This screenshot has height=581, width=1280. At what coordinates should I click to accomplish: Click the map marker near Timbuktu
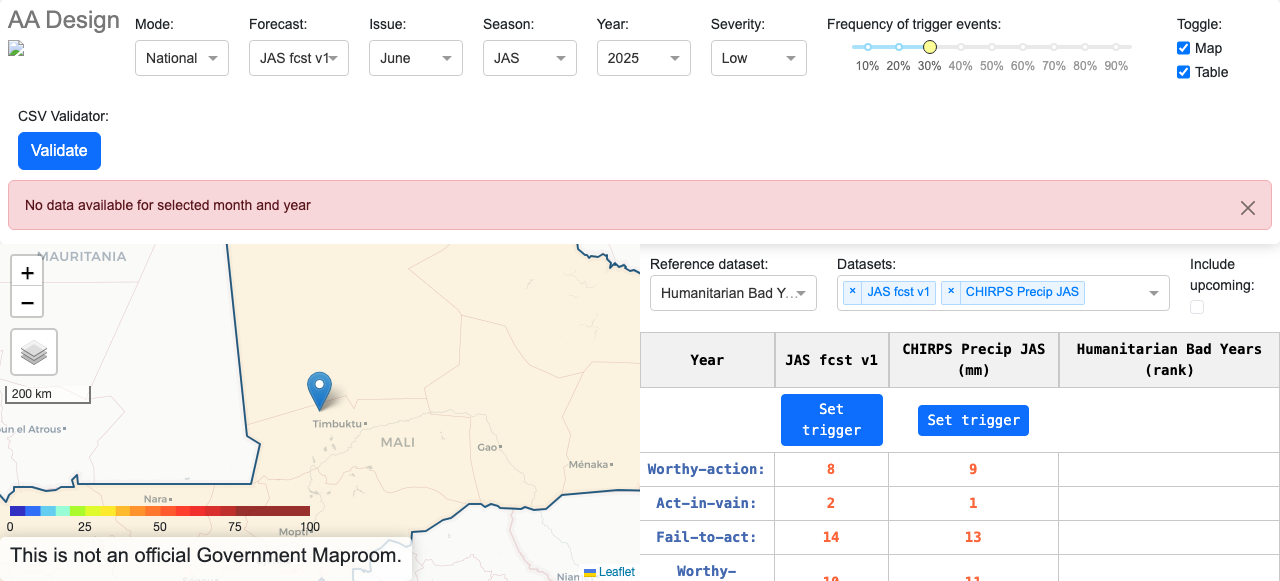(319, 390)
